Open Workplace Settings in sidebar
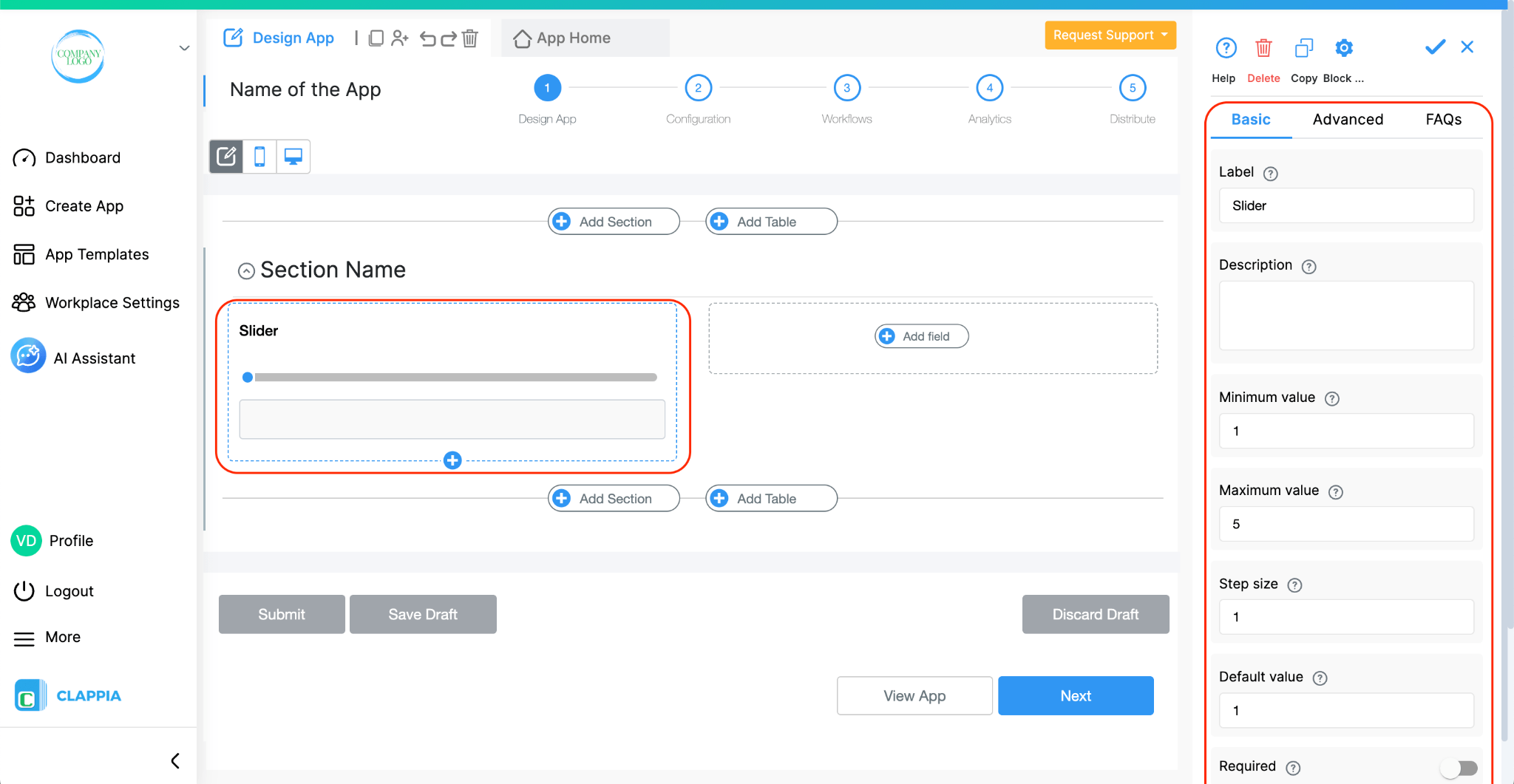The height and width of the screenshot is (784, 1514). [96, 303]
